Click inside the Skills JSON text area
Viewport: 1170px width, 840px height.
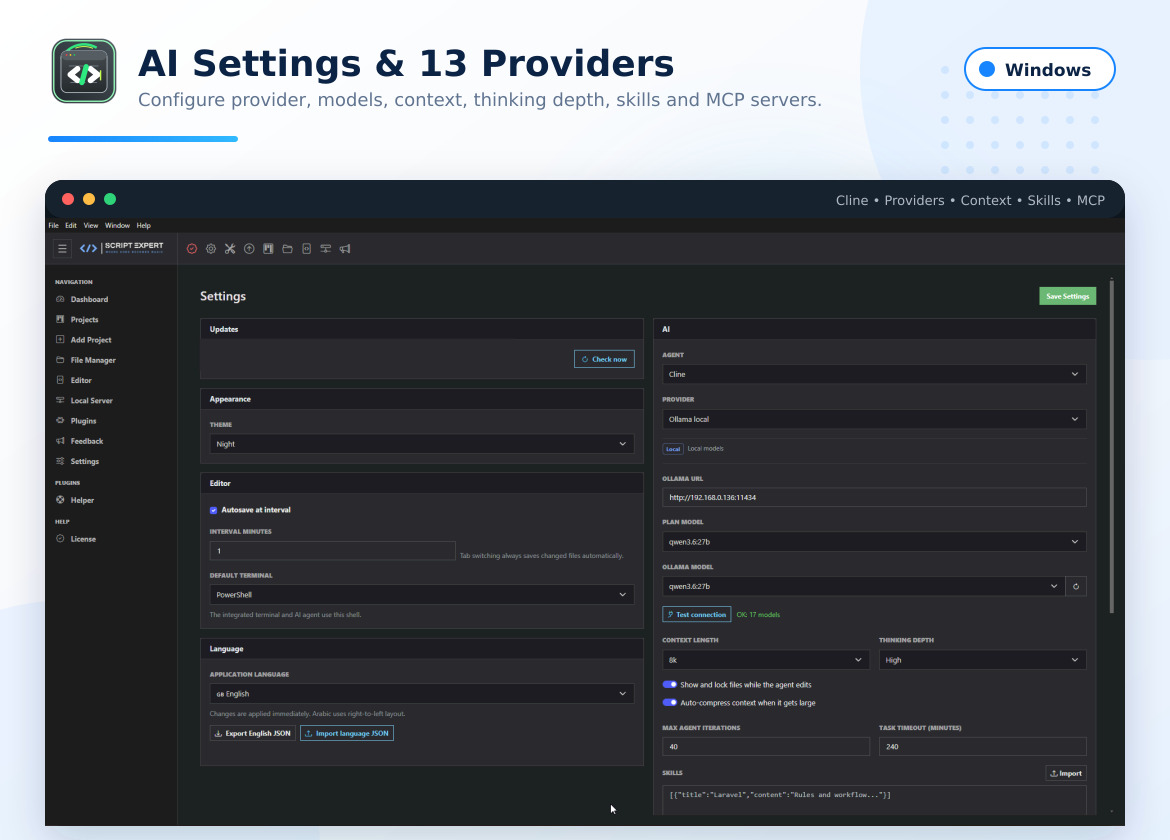pos(874,800)
